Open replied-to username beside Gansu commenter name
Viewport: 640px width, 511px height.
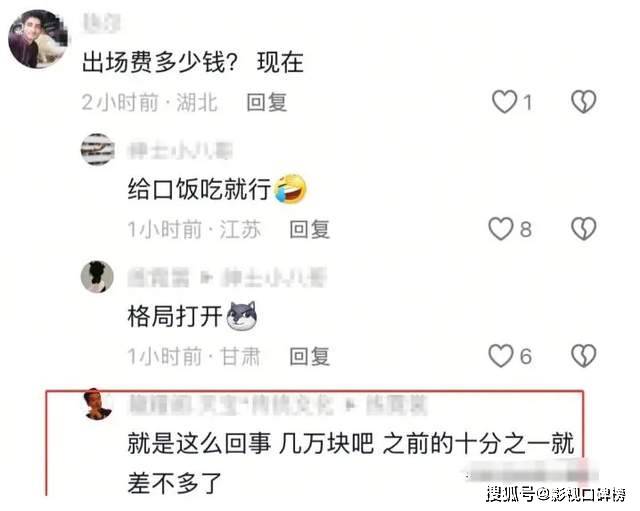coord(274,278)
